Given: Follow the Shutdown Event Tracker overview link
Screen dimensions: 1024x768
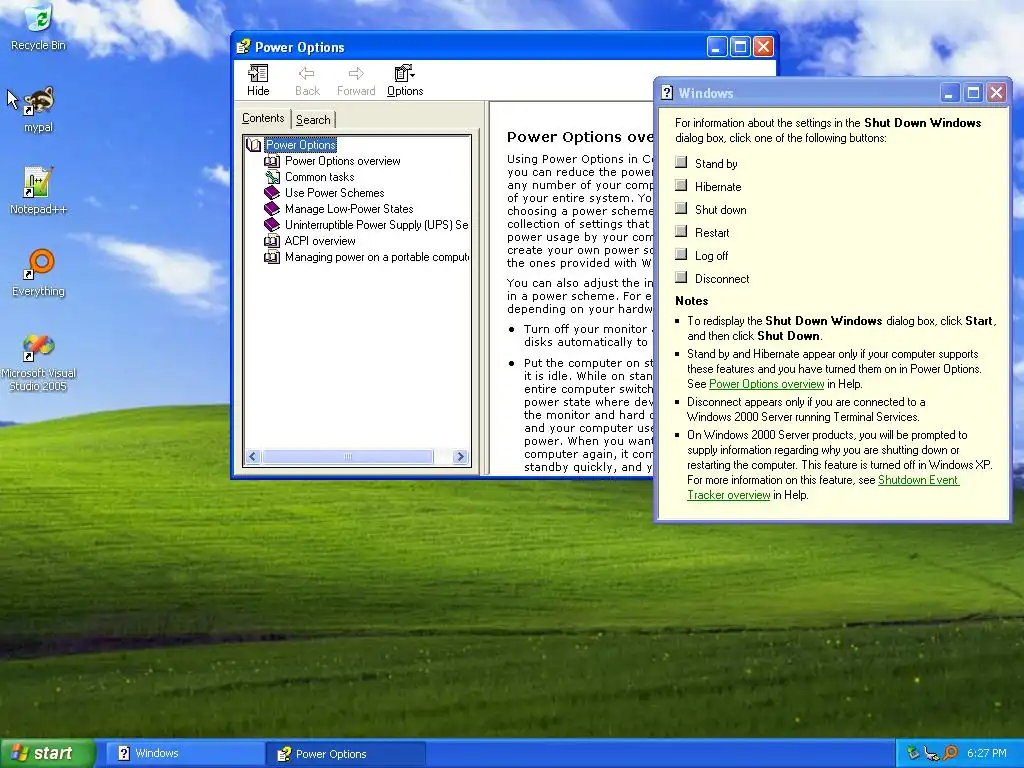Looking at the screenshot, I should 823,487.
